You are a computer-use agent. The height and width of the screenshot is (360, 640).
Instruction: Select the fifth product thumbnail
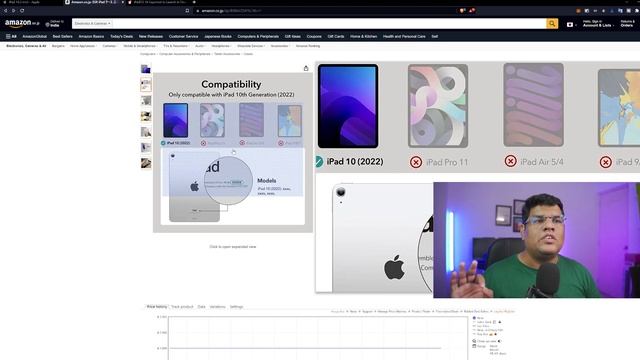click(x=146, y=131)
